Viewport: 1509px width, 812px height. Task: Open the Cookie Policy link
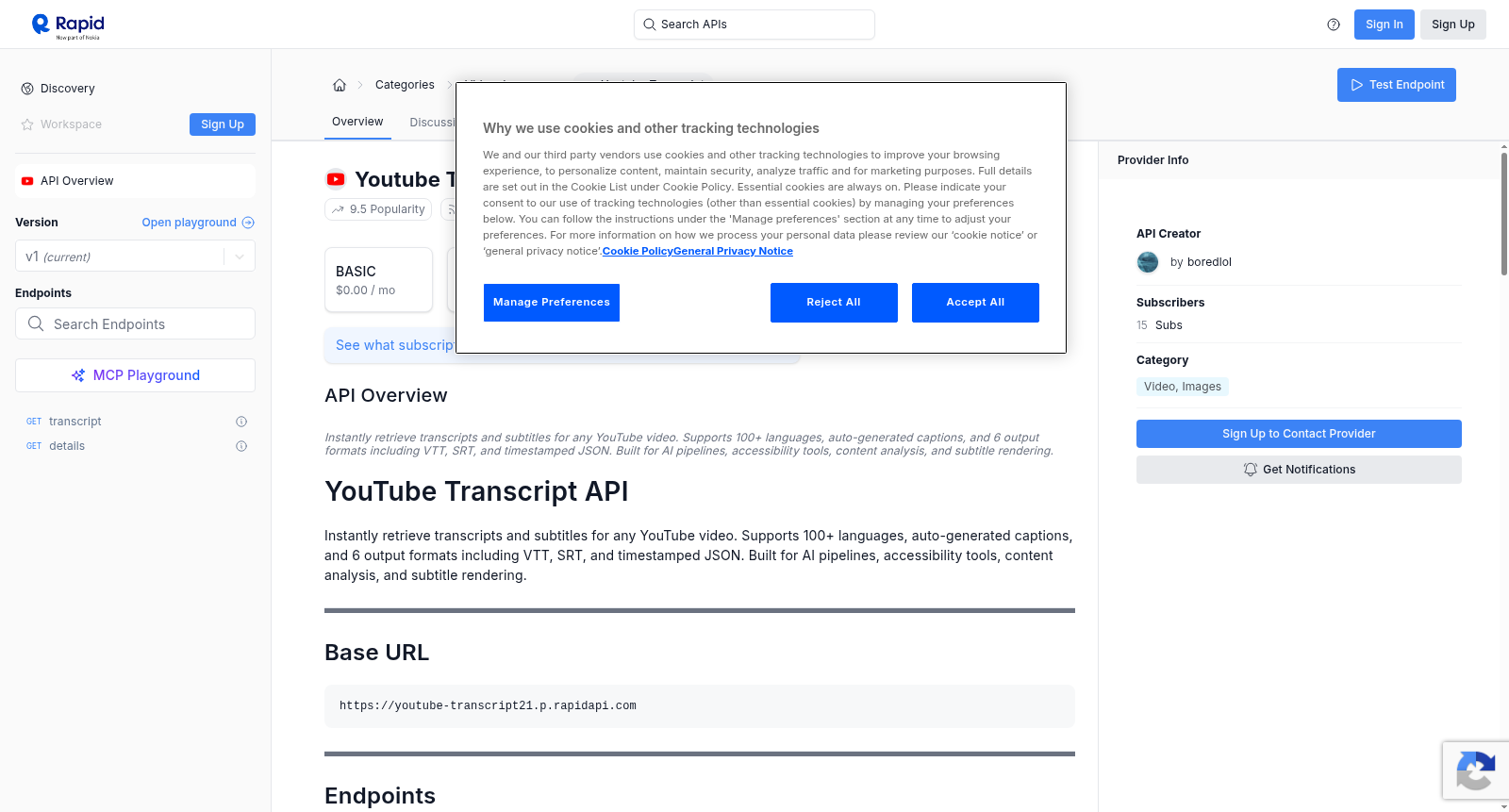click(x=638, y=251)
